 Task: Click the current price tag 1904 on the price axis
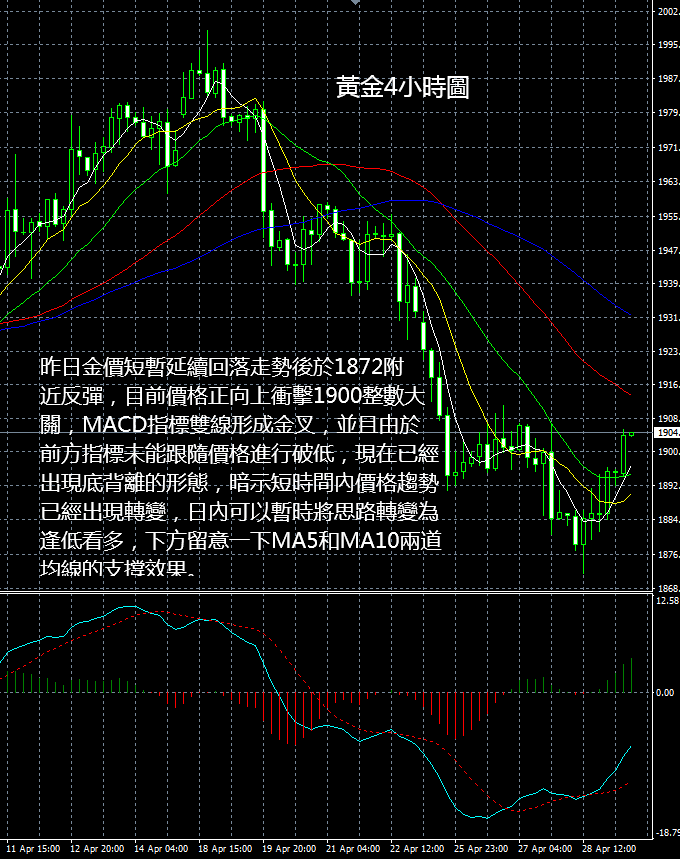(668, 433)
